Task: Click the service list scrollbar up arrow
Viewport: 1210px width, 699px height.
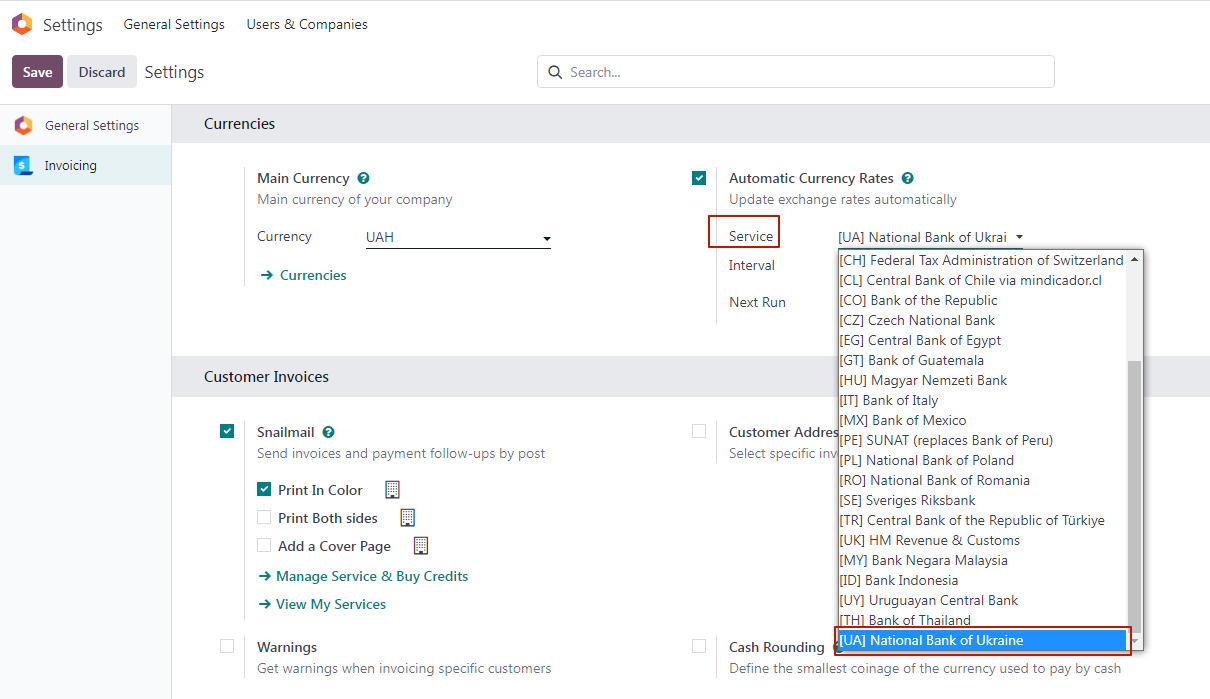Action: 1135,259
